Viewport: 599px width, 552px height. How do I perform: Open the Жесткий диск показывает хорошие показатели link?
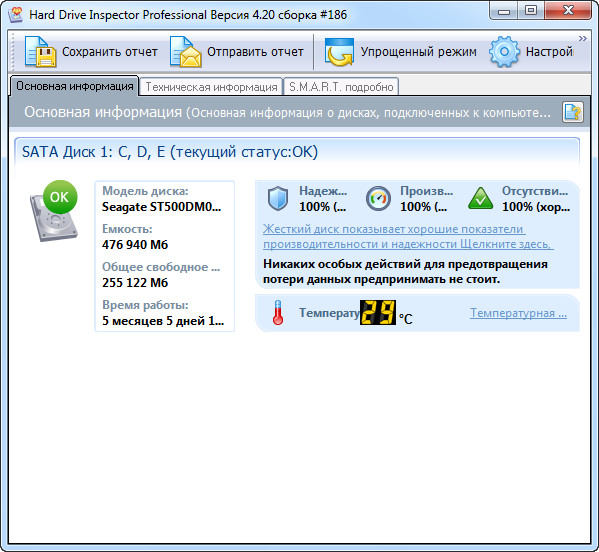coord(408,236)
